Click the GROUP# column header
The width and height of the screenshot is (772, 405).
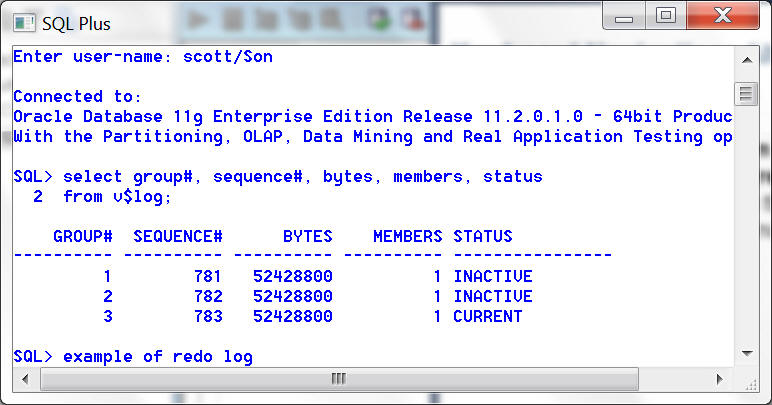pos(83,237)
